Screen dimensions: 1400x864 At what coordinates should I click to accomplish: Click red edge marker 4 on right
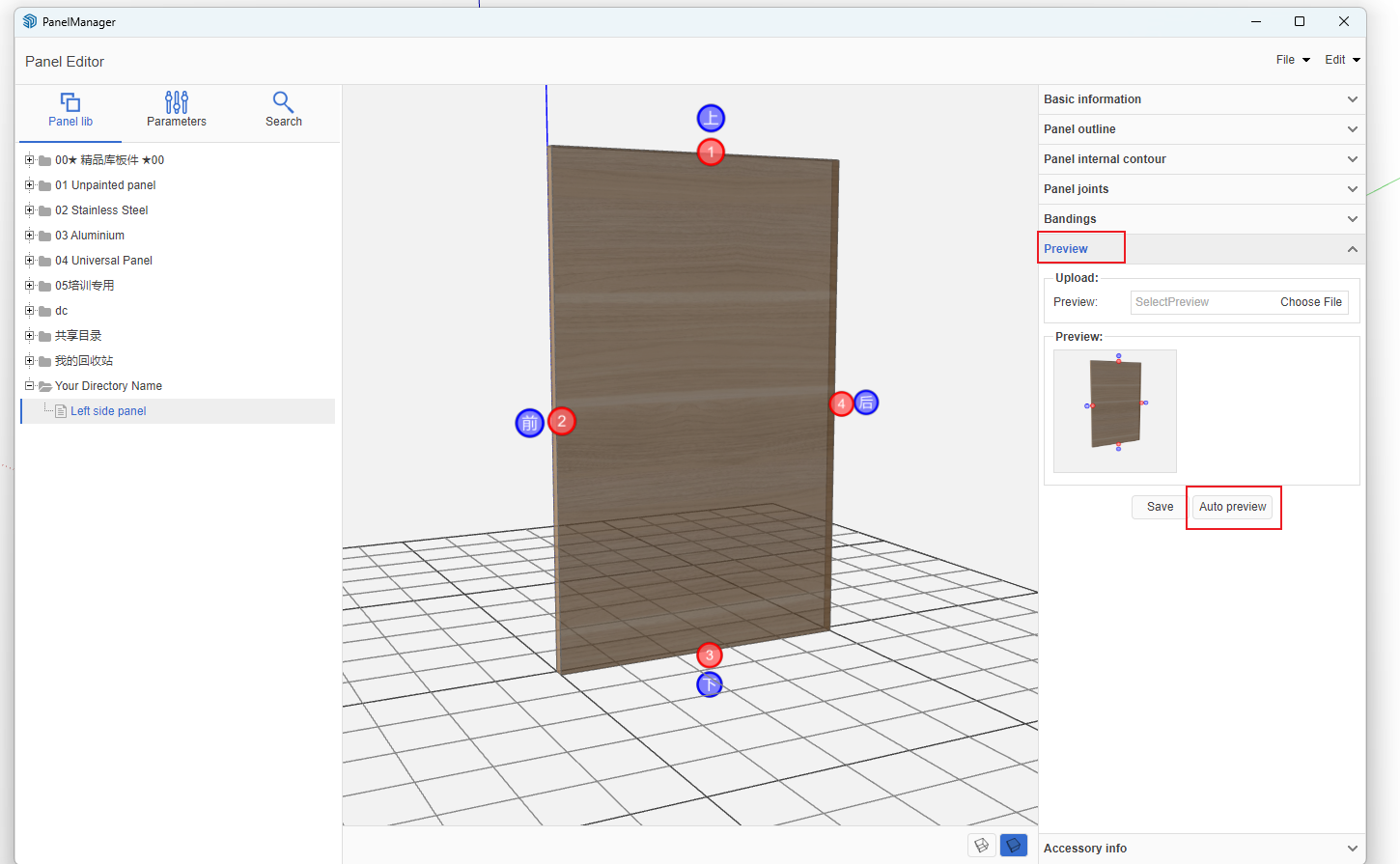(841, 404)
